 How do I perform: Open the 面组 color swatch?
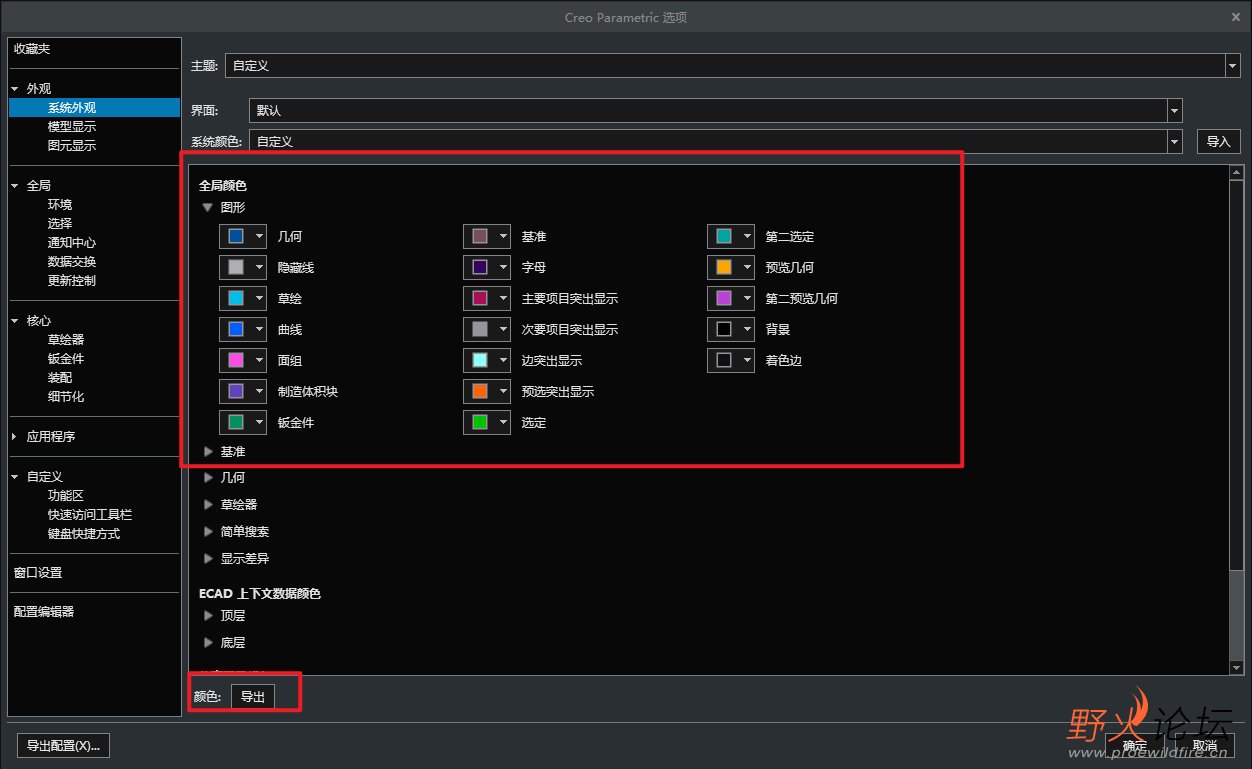coord(243,360)
